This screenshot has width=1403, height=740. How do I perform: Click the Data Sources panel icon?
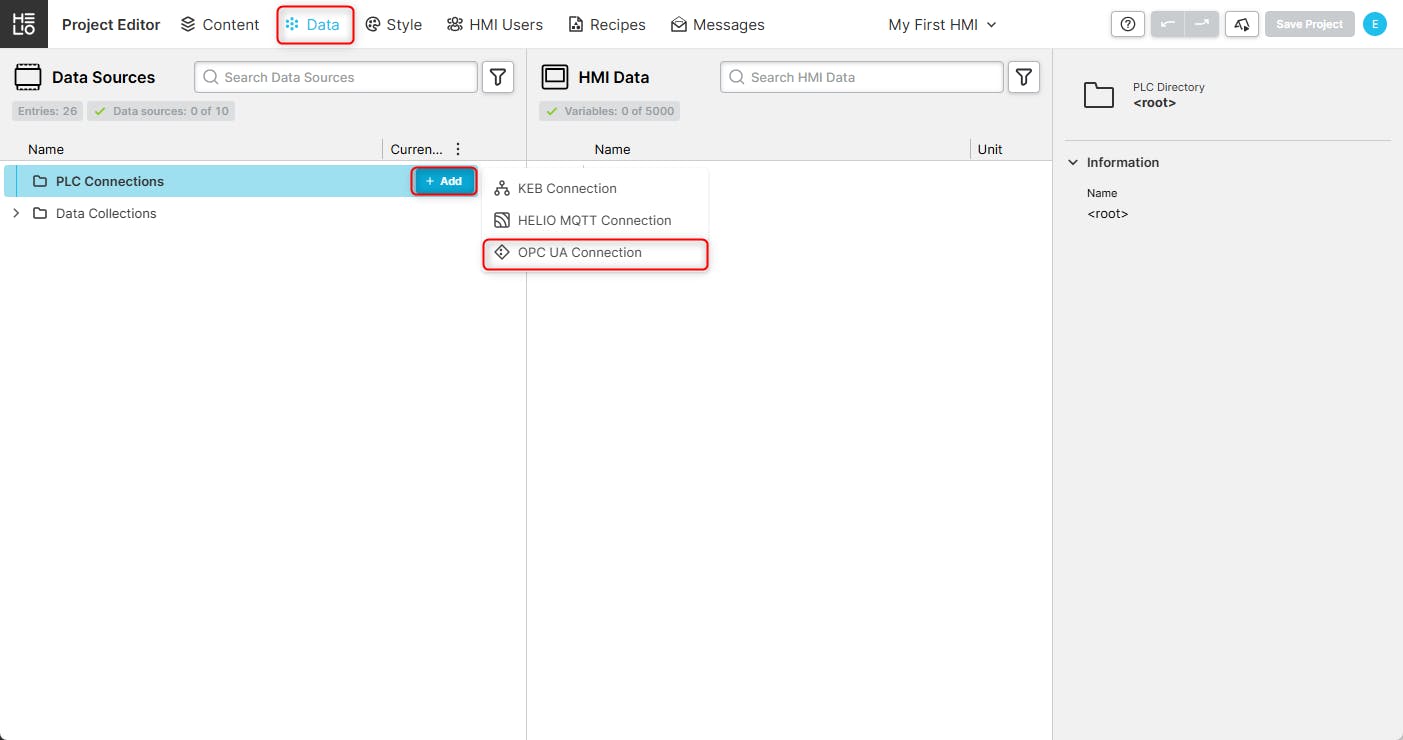click(28, 77)
